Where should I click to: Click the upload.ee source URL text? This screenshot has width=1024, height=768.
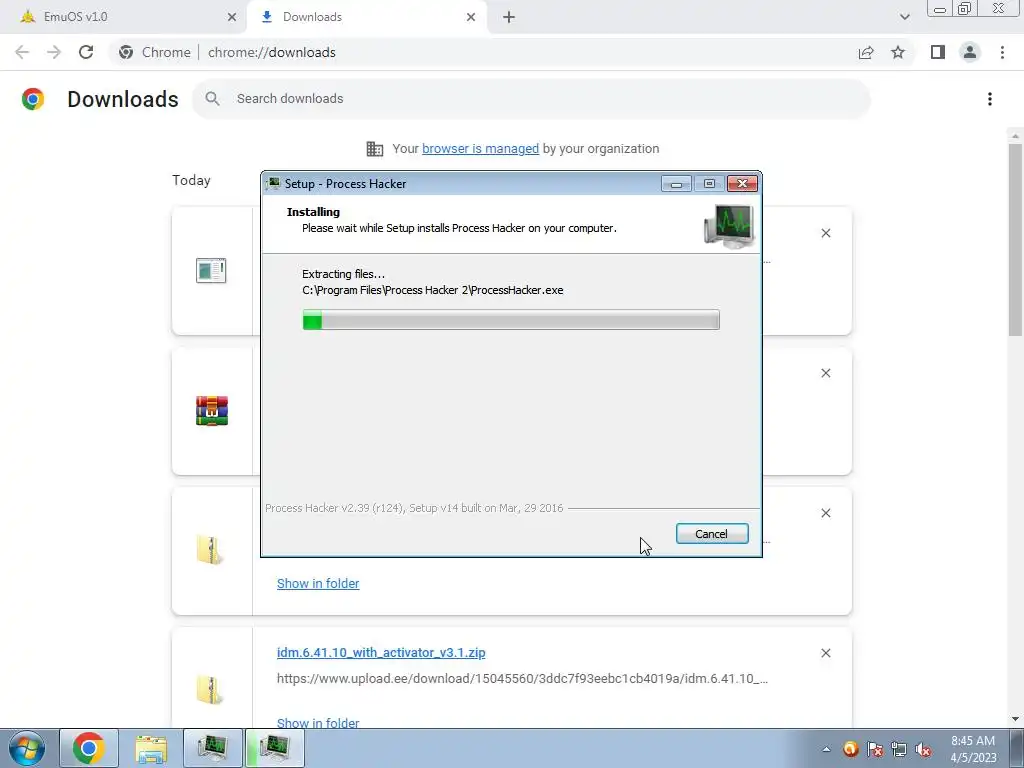(x=522, y=679)
